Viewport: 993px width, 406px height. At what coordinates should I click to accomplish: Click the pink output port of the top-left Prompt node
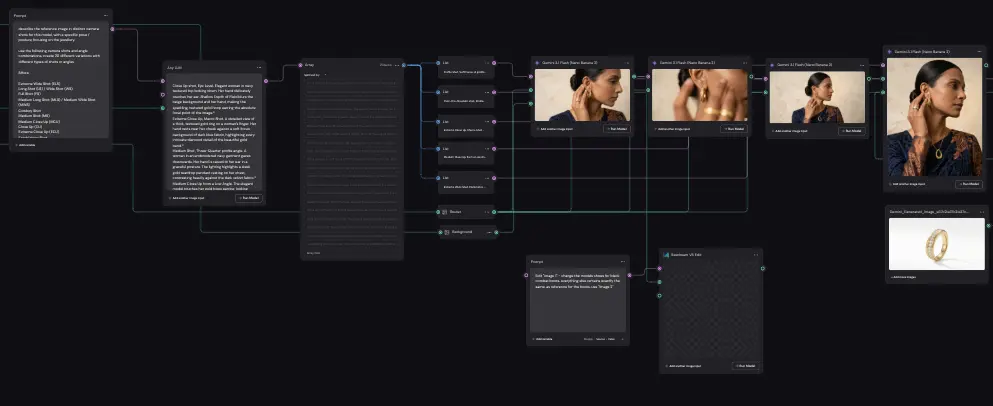point(113,29)
